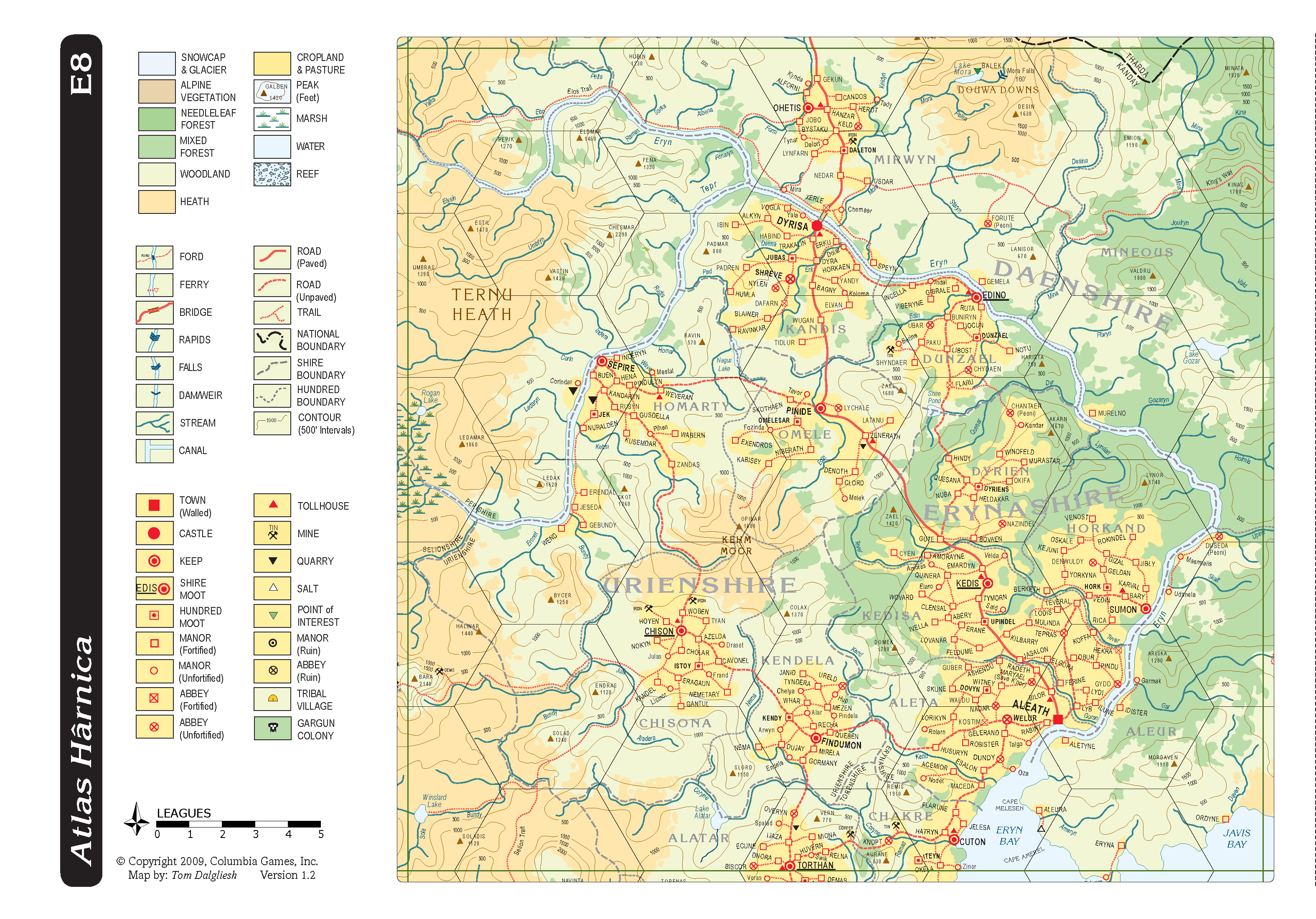This screenshot has width=1316, height=919.
Task: Click the ERYN BAY water label
Action: pyautogui.click(x=1009, y=835)
